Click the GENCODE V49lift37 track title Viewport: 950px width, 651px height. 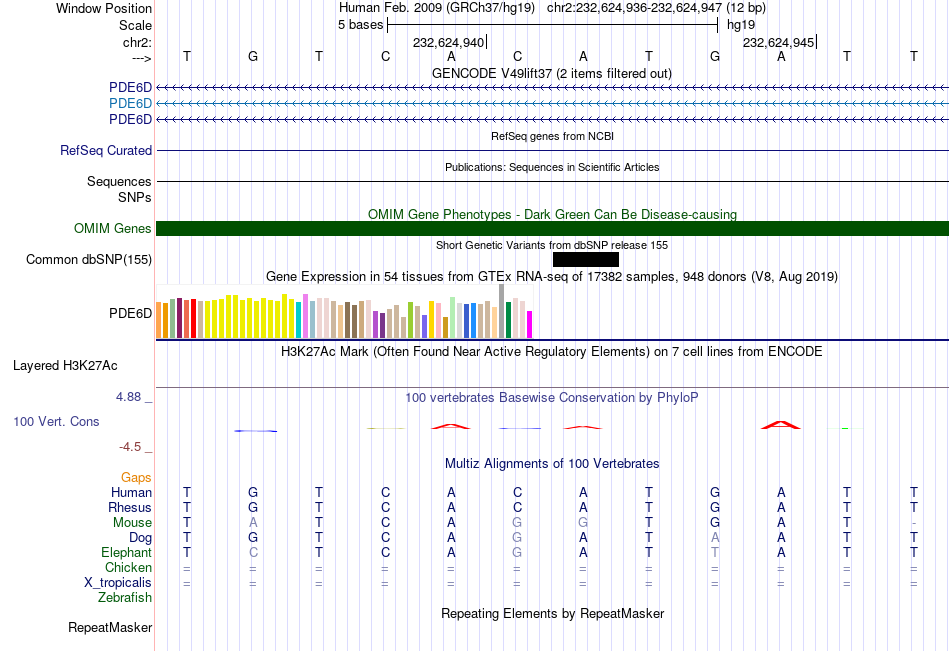[x=552, y=73]
